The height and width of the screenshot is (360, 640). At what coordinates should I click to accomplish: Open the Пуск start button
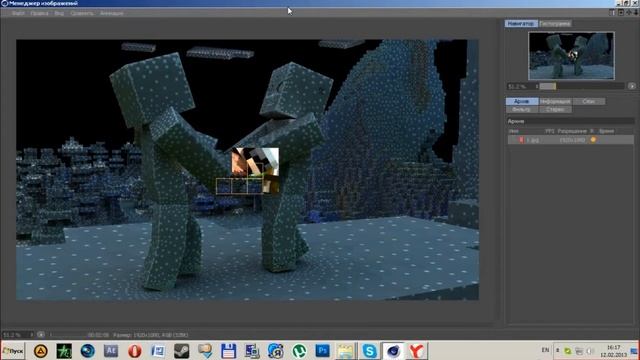pyautogui.click(x=13, y=351)
